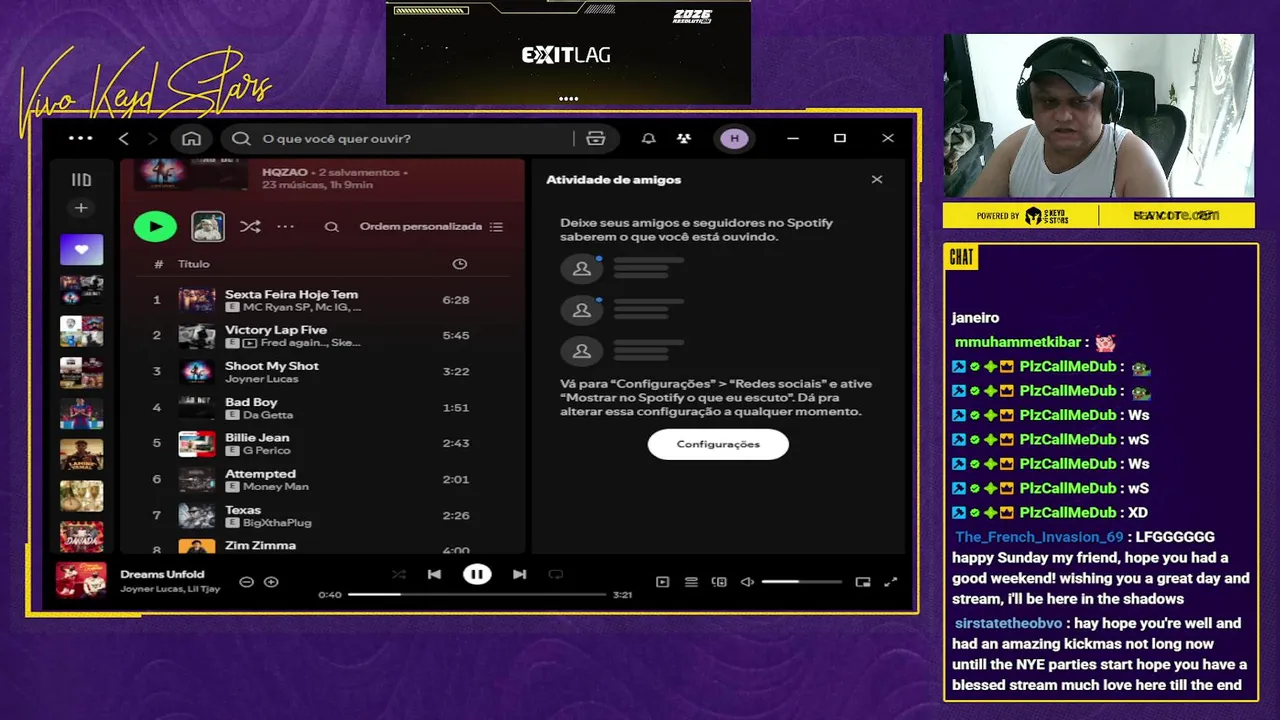1280x720 pixels.
Task: Open connect to a device icon
Action: point(719,582)
